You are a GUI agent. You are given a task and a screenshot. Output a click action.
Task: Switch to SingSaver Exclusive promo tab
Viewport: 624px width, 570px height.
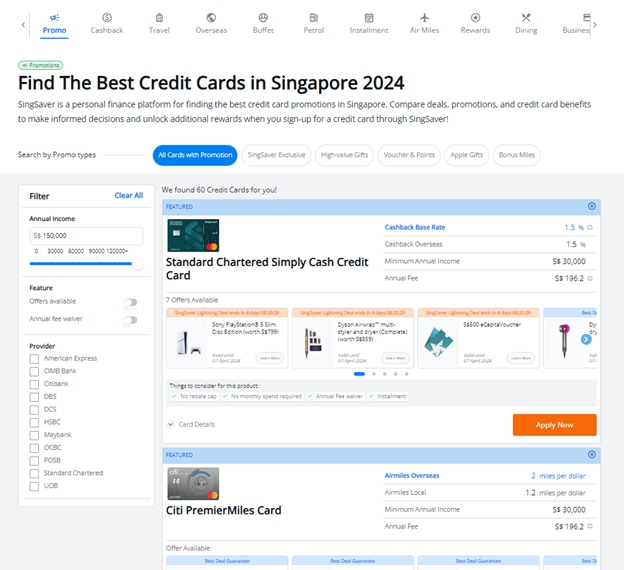point(276,155)
